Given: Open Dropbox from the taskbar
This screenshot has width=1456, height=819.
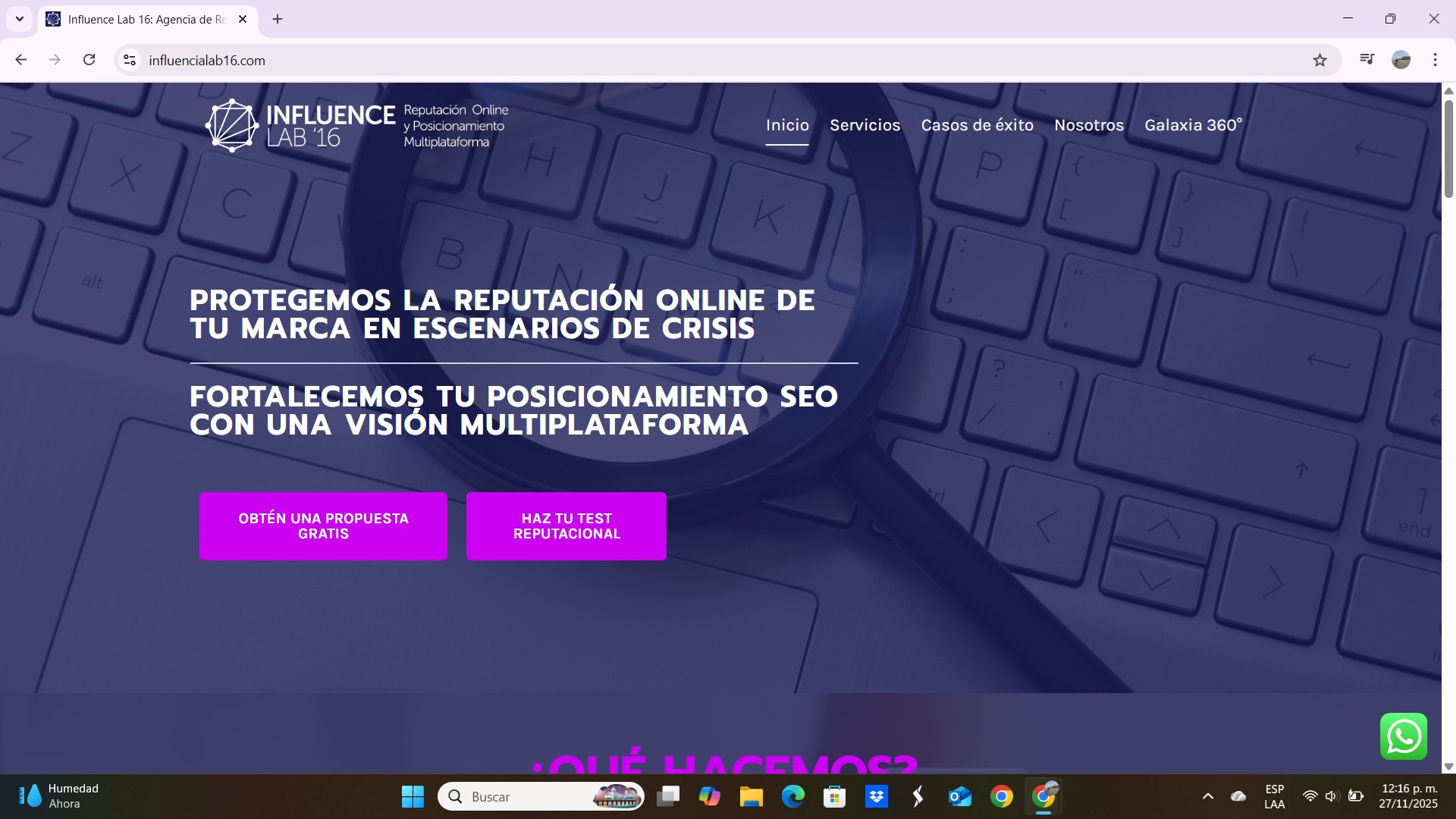Looking at the screenshot, I should point(876,796).
